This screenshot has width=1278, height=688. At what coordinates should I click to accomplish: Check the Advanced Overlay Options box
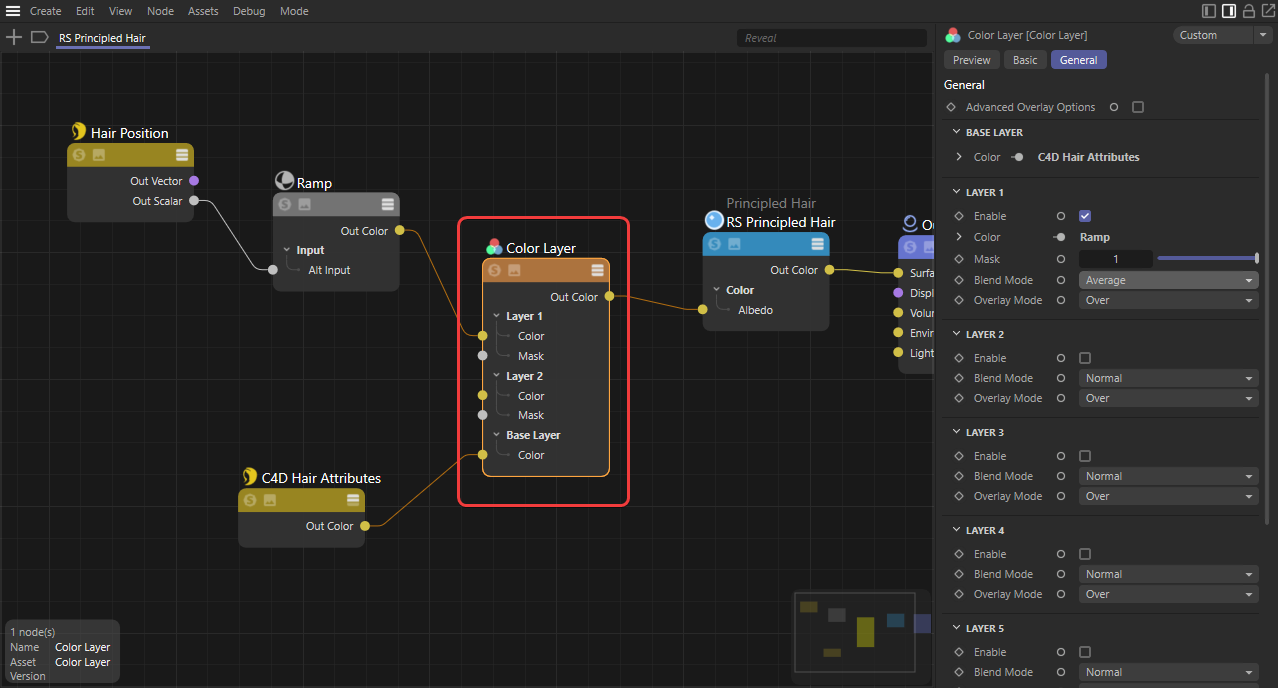pos(1138,107)
